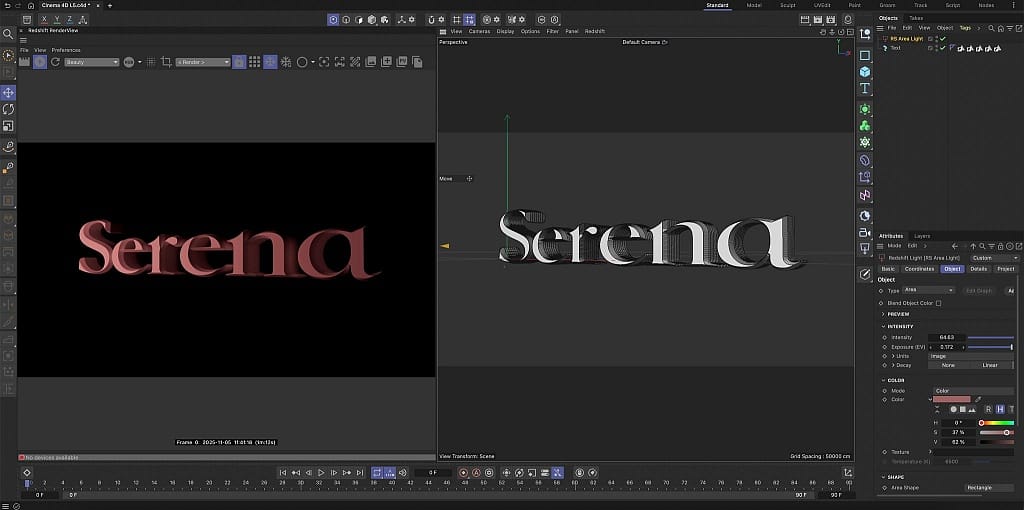Open the Sculpt layout tab

click(787, 5)
